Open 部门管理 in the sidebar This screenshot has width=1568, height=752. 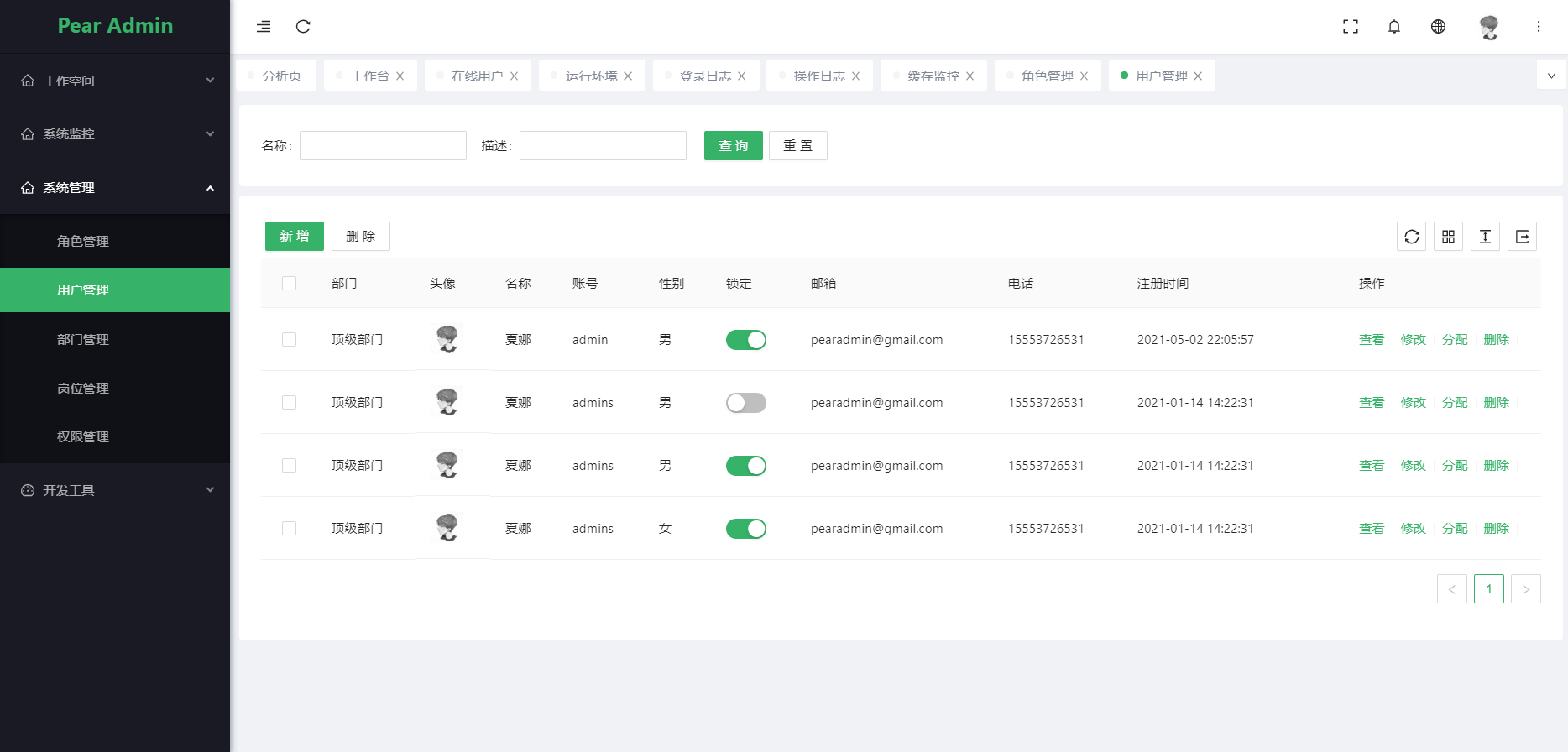[115, 339]
